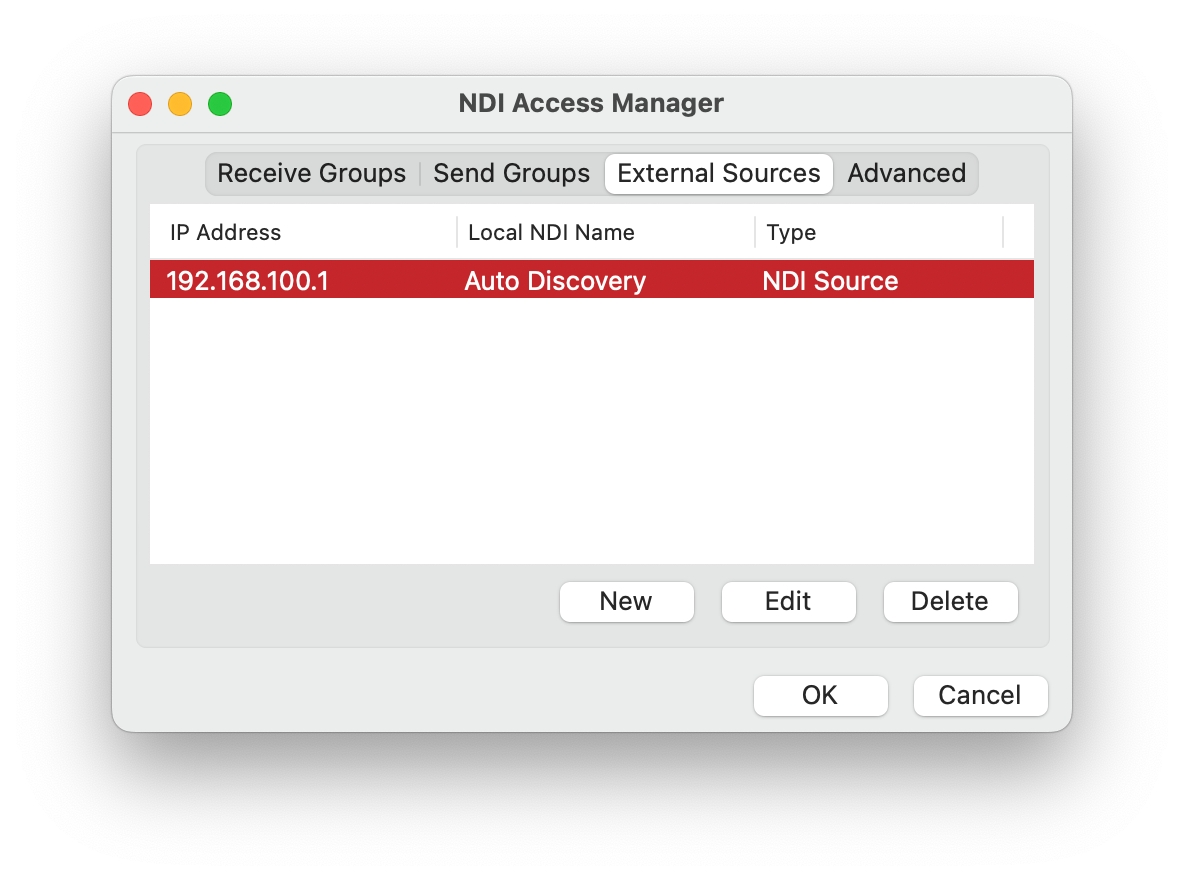Screen dimensions: 1184x880
Task: Select the 192.168.100.1 IP address entry
Action: point(247,281)
